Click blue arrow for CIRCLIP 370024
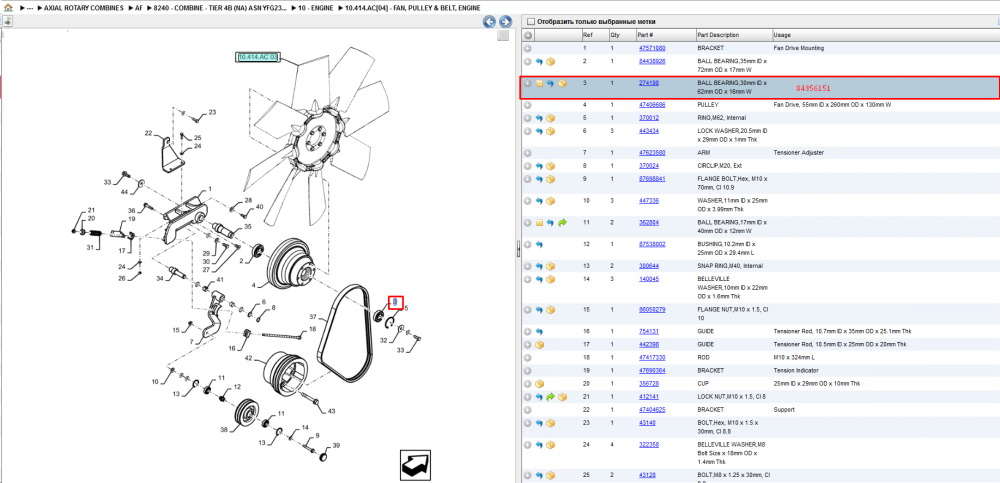The width and height of the screenshot is (1000, 483). [539, 166]
